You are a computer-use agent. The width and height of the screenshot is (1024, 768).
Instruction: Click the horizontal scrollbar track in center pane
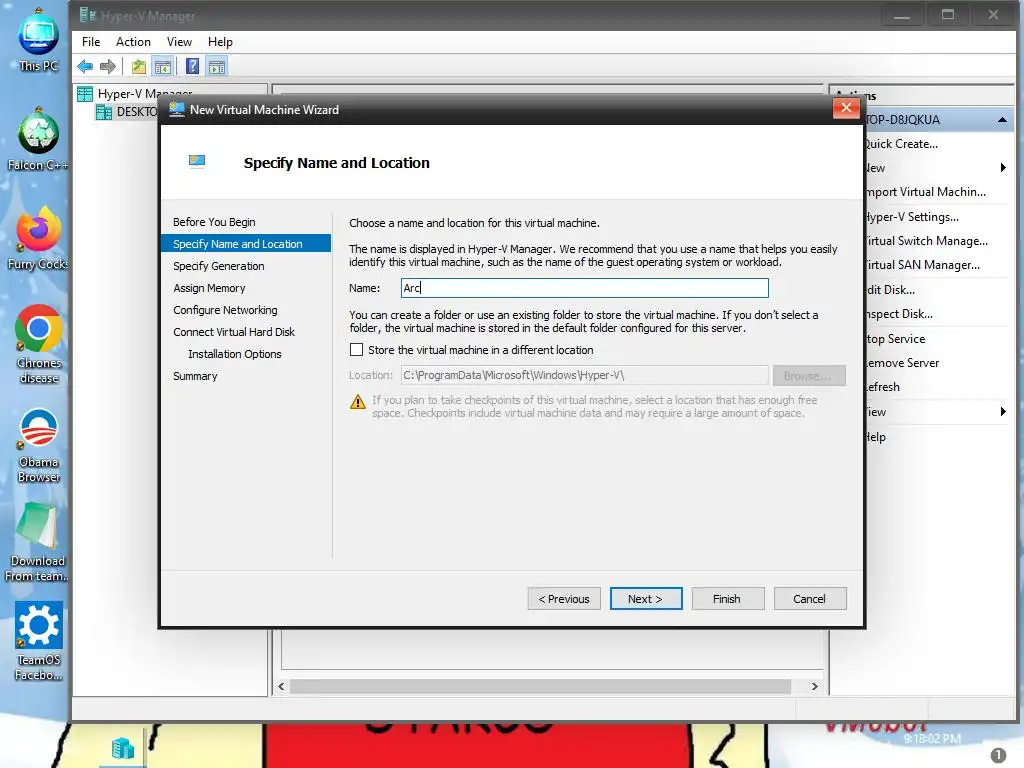pos(541,686)
